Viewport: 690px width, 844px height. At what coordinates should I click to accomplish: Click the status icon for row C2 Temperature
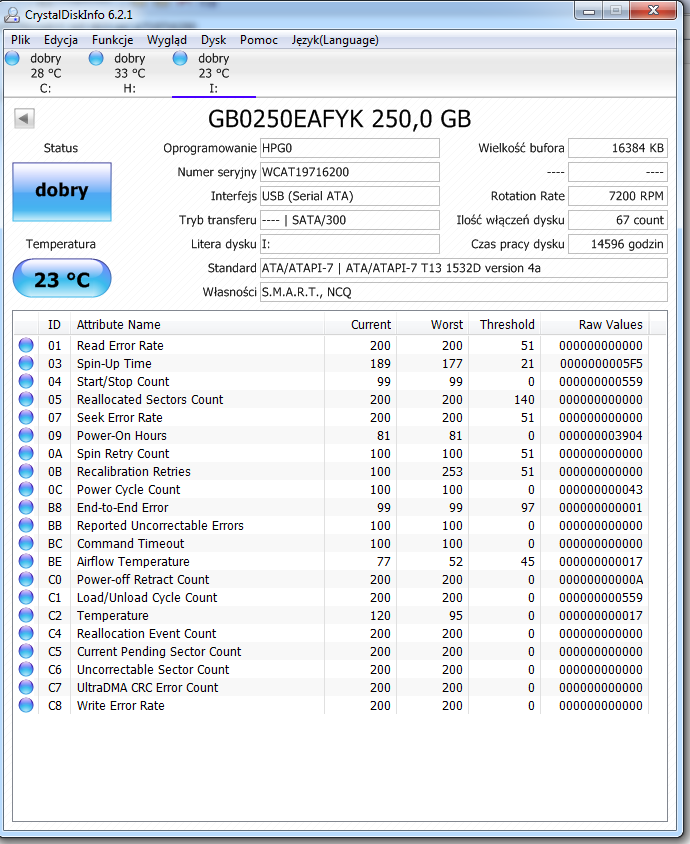pos(26,615)
